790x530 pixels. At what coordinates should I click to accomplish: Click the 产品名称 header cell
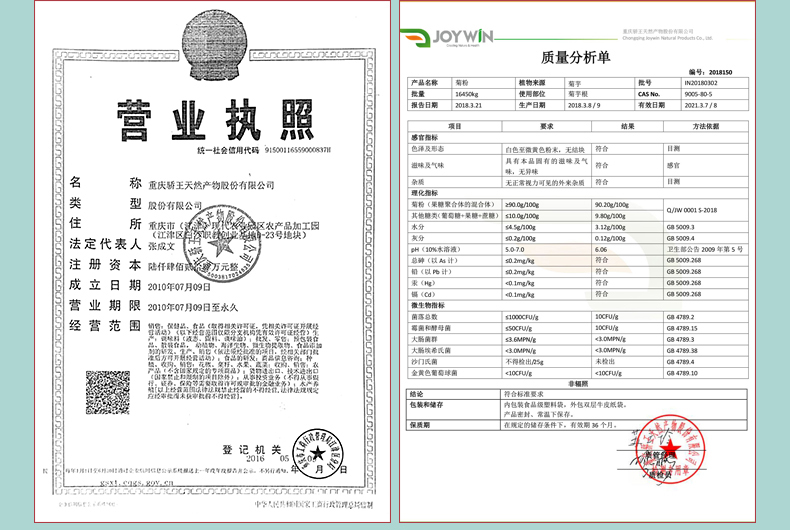tap(424, 83)
